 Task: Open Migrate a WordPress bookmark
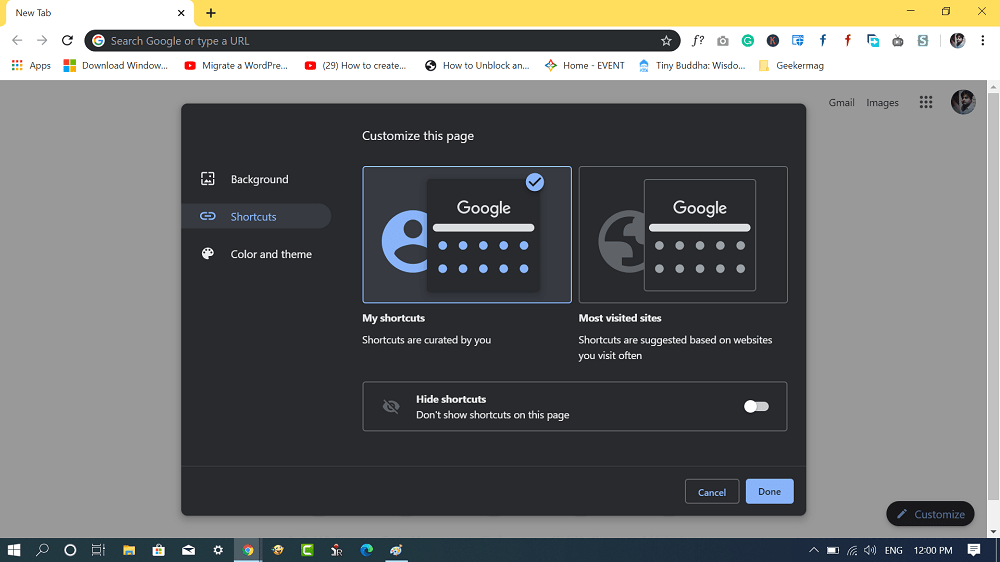pyautogui.click(x=236, y=65)
